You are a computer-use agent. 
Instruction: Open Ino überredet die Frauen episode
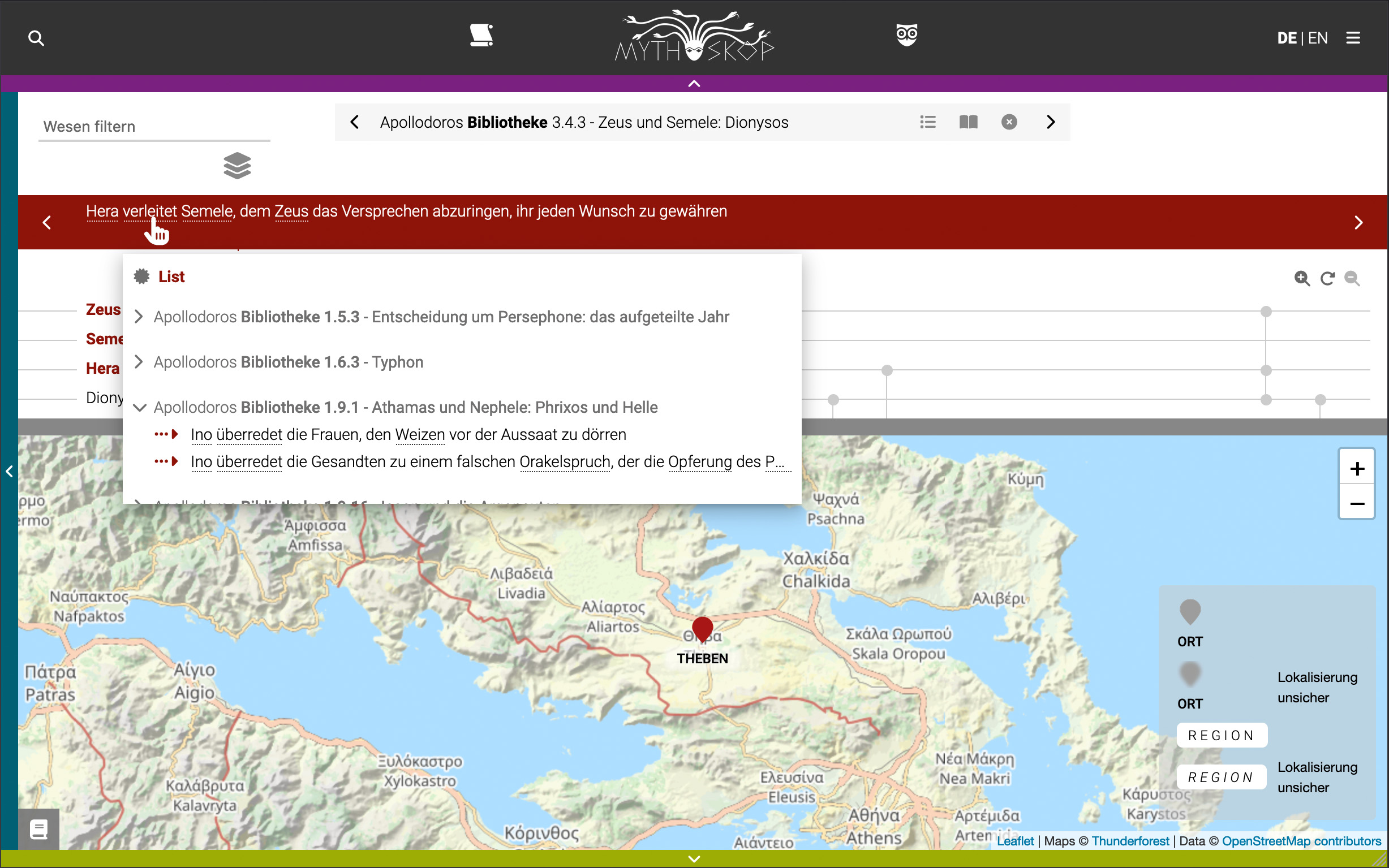coord(408,435)
